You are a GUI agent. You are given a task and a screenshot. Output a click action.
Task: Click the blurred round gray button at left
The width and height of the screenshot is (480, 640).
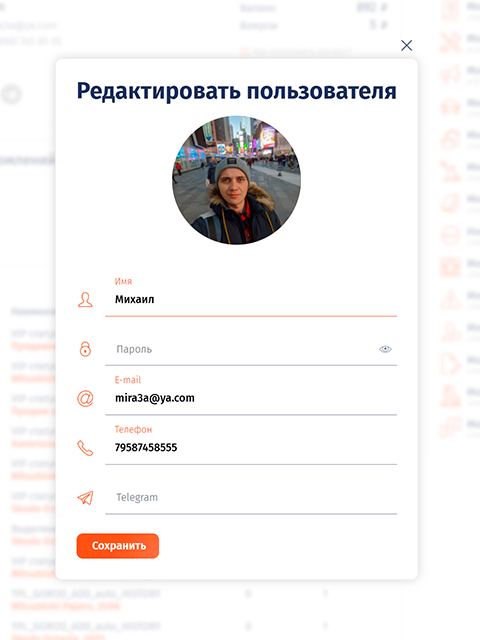(x=11, y=94)
